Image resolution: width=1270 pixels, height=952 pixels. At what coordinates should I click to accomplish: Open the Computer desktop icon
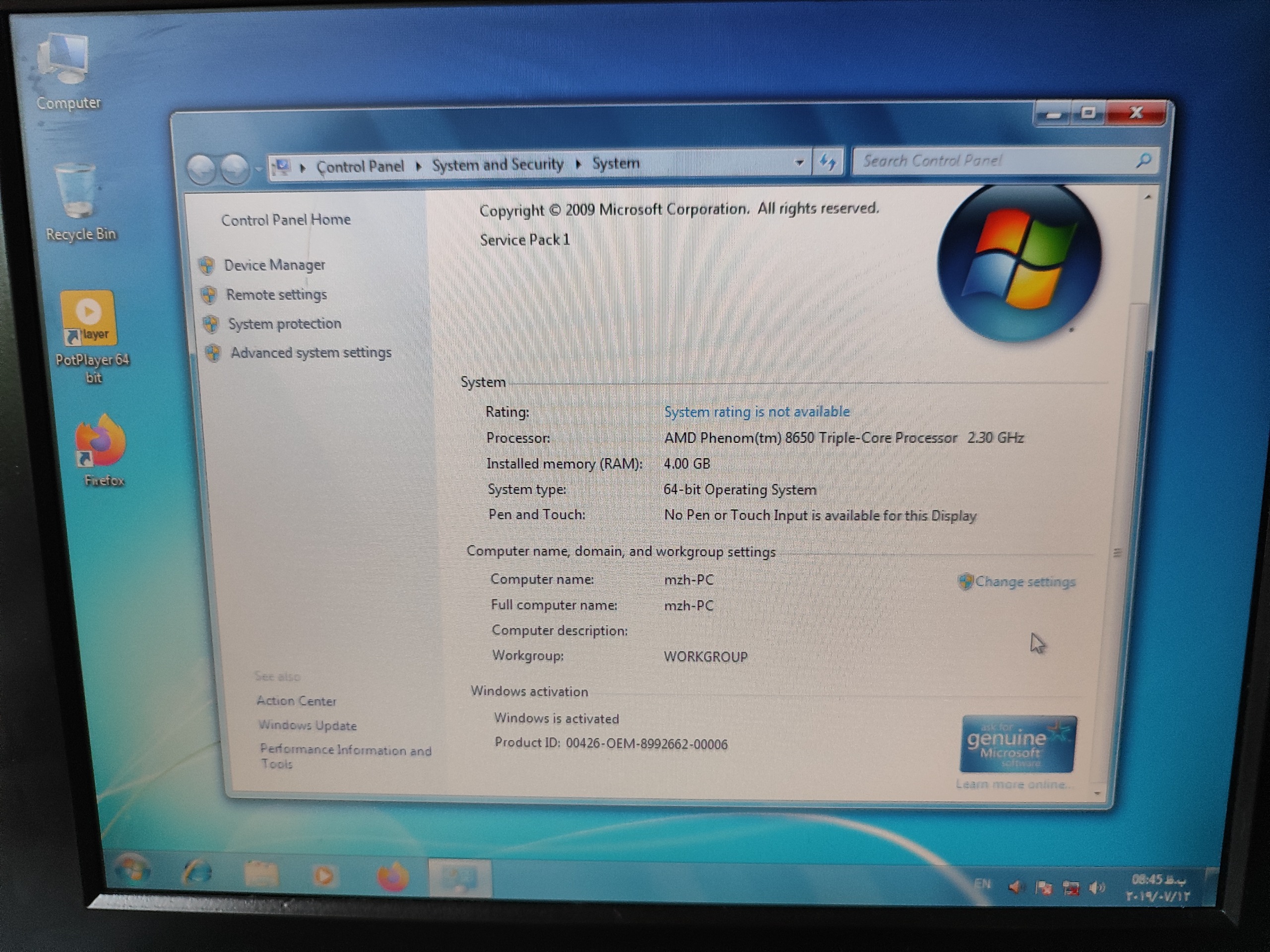64,61
